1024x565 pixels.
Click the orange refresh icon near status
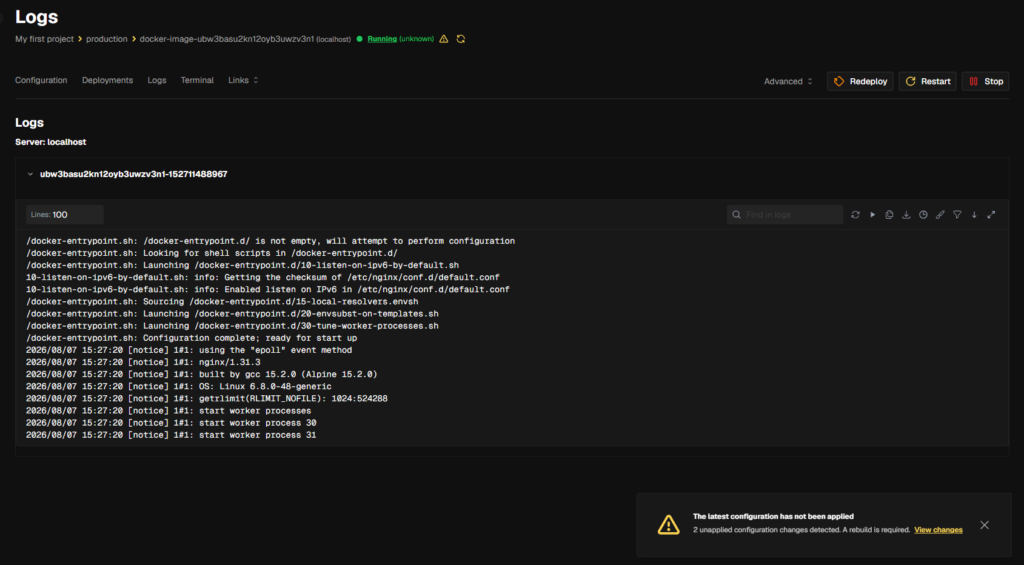coord(460,39)
